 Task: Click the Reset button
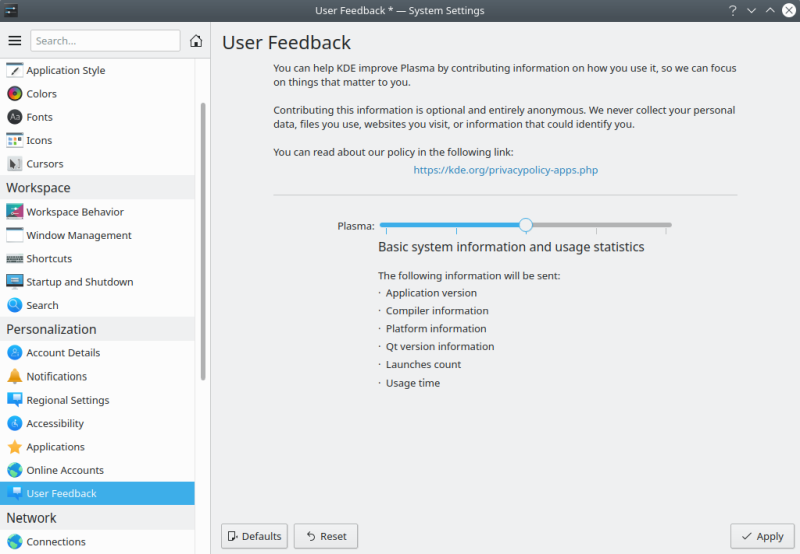click(326, 536)
